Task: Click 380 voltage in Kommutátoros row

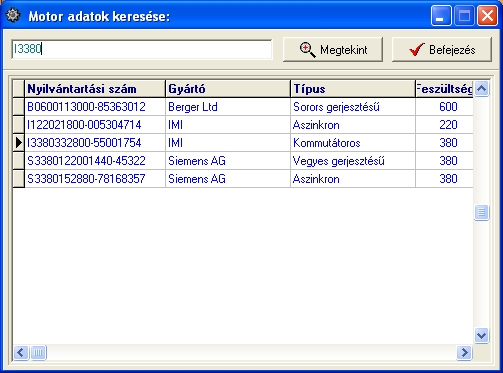Action: click(x=444, y=143)
